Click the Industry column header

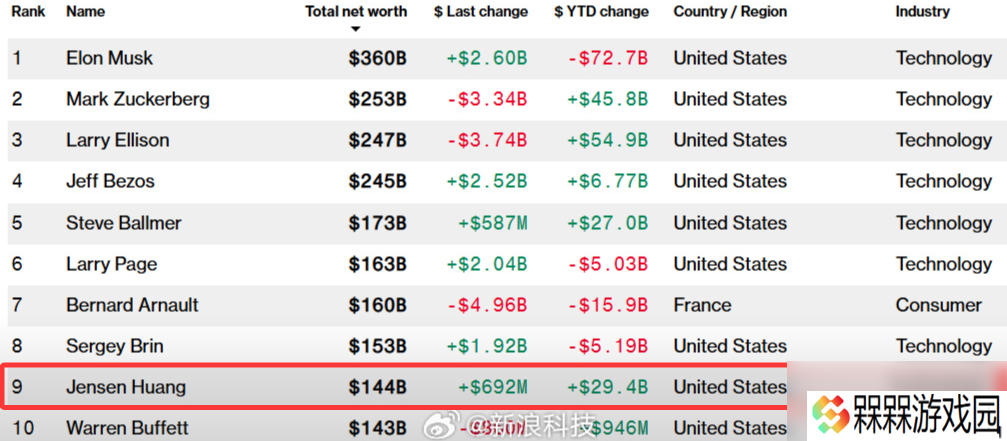(x=923, y=12)
